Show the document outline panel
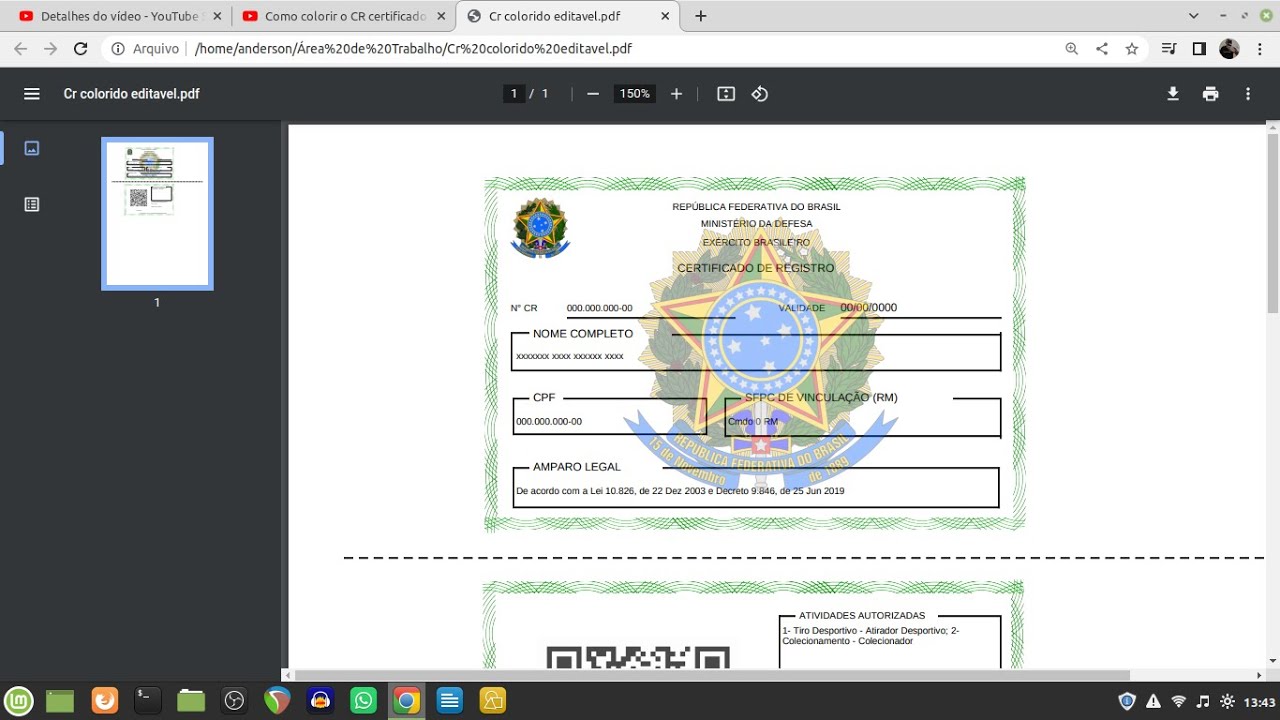The image size is (1280, 720). coord(32,204)
